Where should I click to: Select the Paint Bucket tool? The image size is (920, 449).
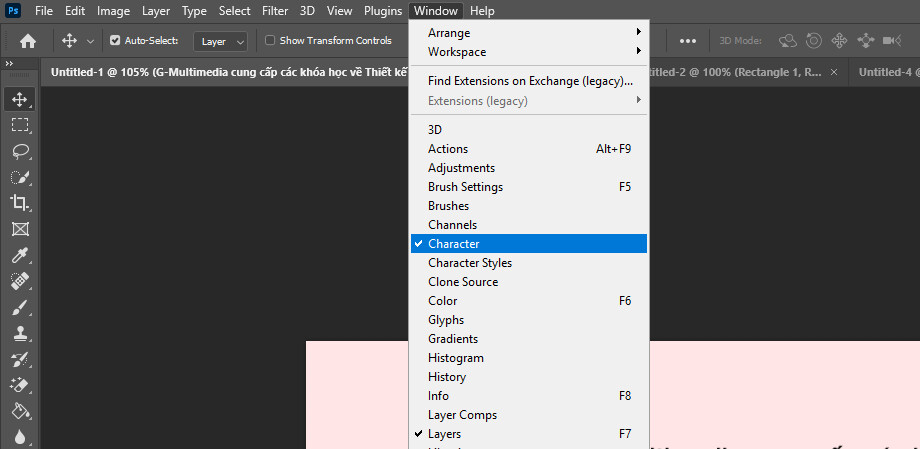20,411
